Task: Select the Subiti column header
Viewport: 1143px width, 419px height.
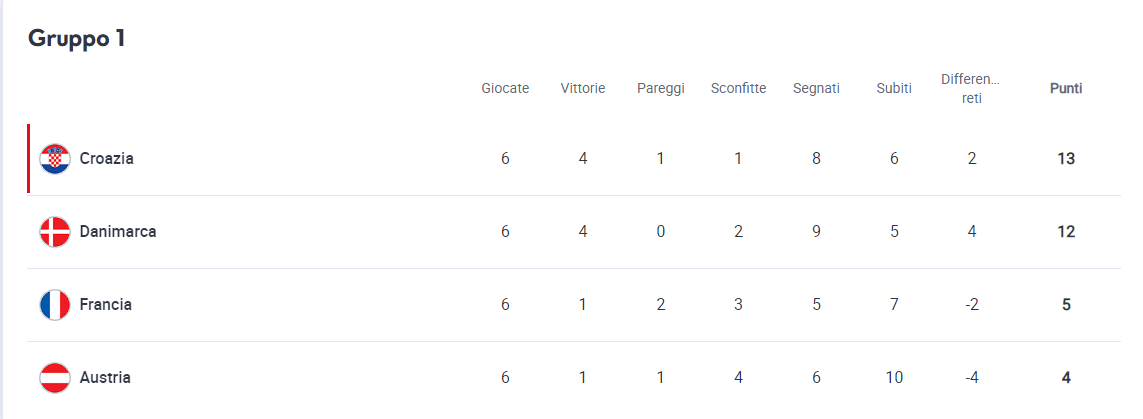Action: click(x=894, y=89)
